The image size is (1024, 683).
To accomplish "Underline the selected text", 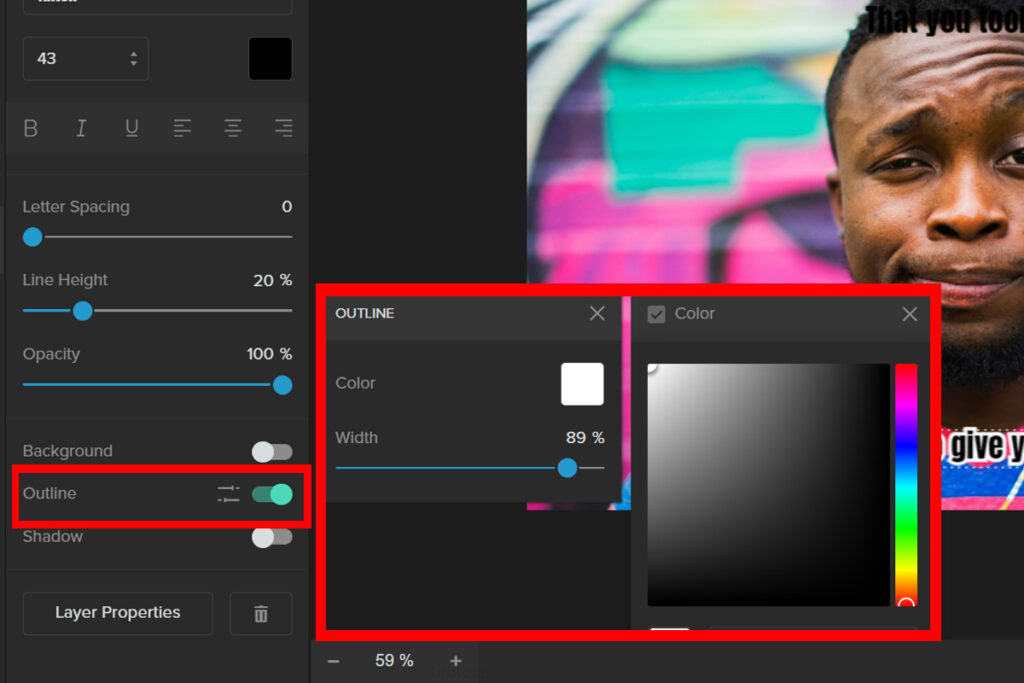I will tap(131, 128).
